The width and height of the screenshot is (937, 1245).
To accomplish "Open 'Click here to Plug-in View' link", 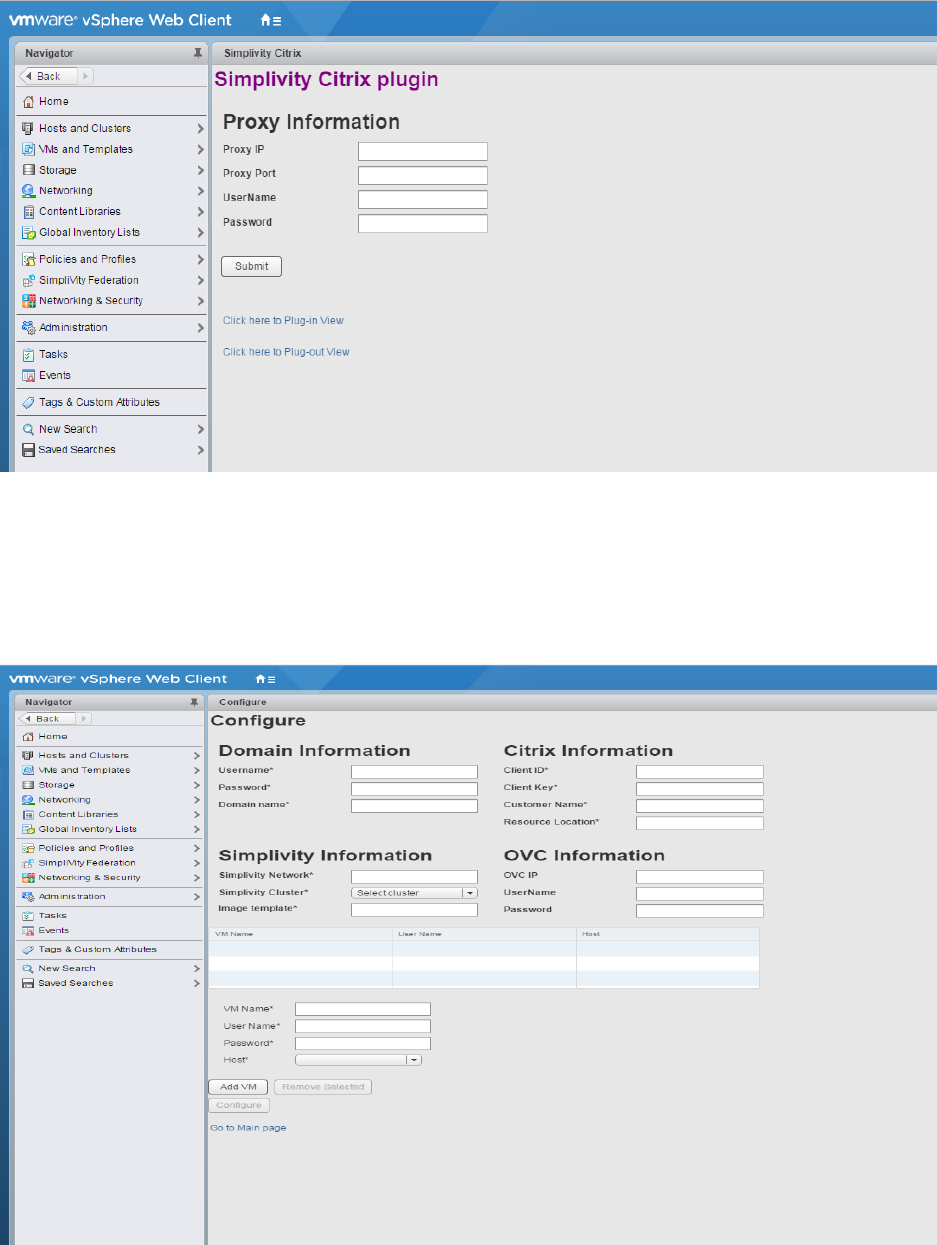I will pyautogui.click(x=283, y=321).
